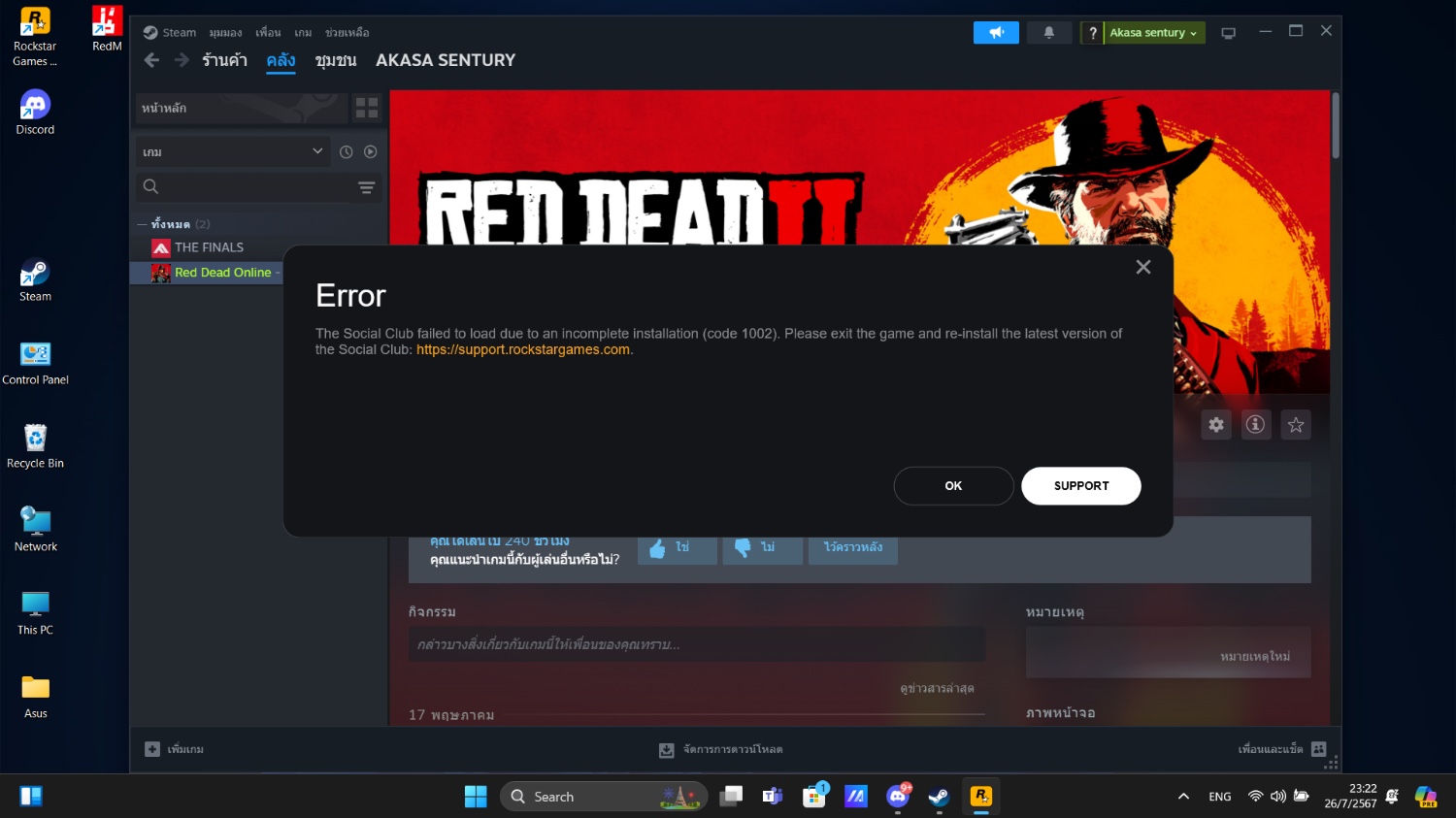Close the Error dialog with the X
Screen dimensions: 1456x818
pyautogui.click(x=1143, y=267)
